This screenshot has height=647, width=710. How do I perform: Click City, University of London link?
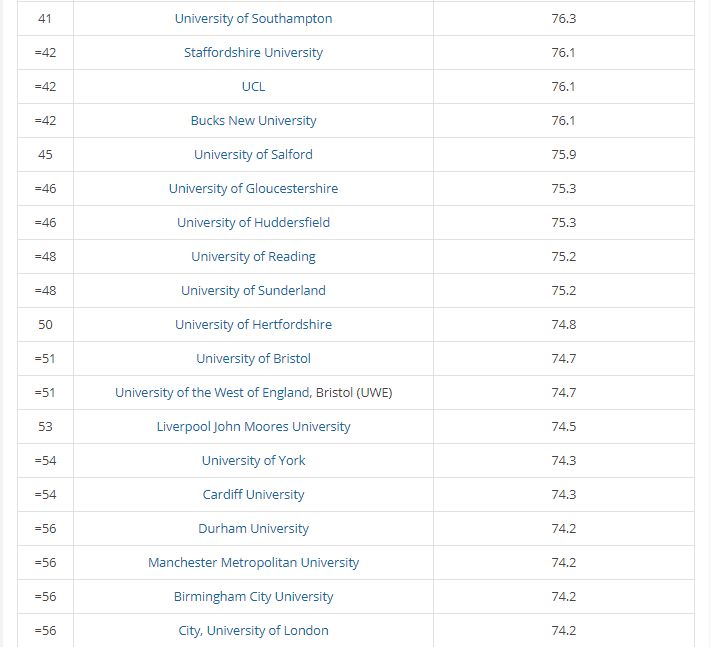coord(253,630)
